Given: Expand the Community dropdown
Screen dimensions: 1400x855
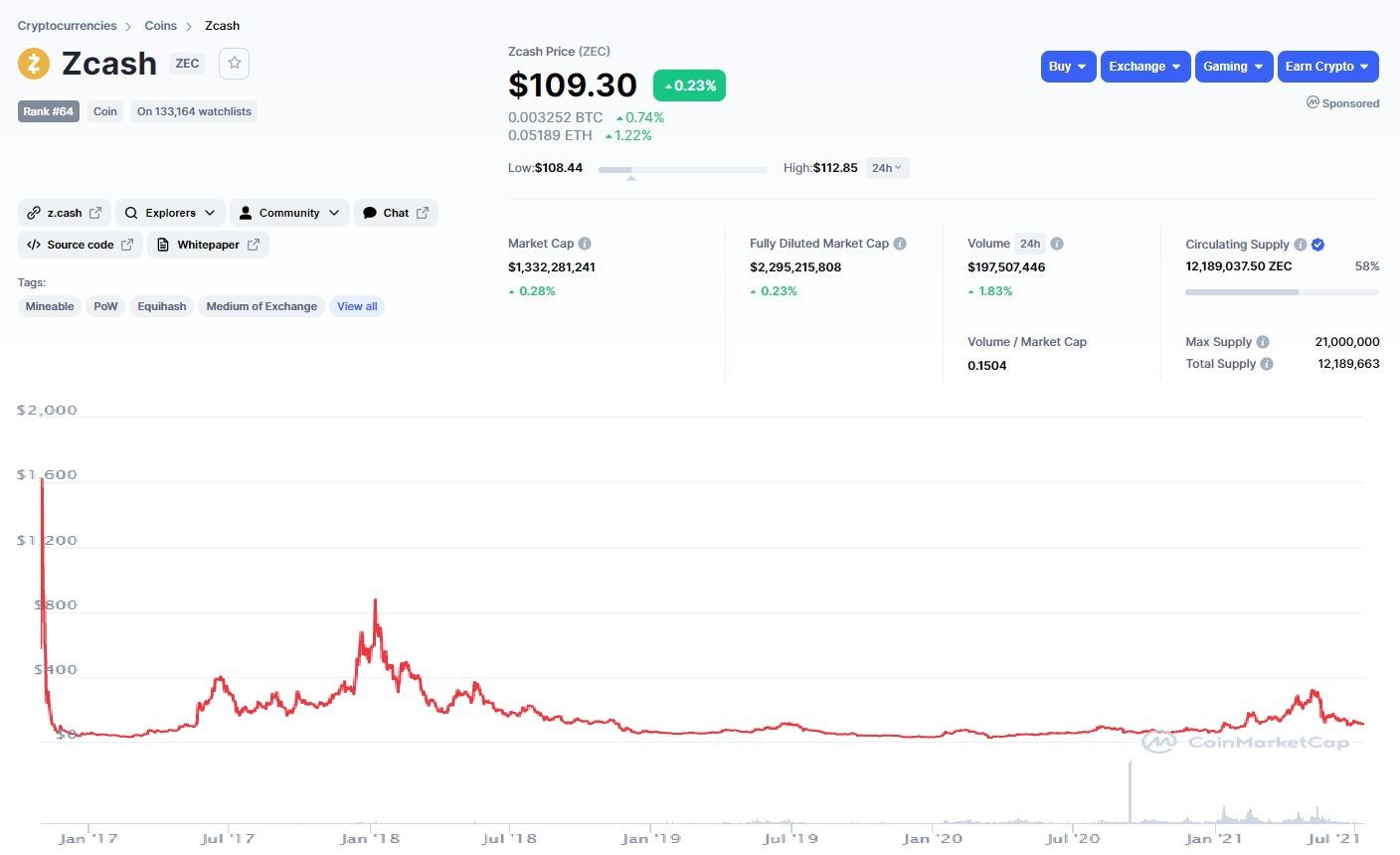Looking at the screenshot, I should coord(289,213).
